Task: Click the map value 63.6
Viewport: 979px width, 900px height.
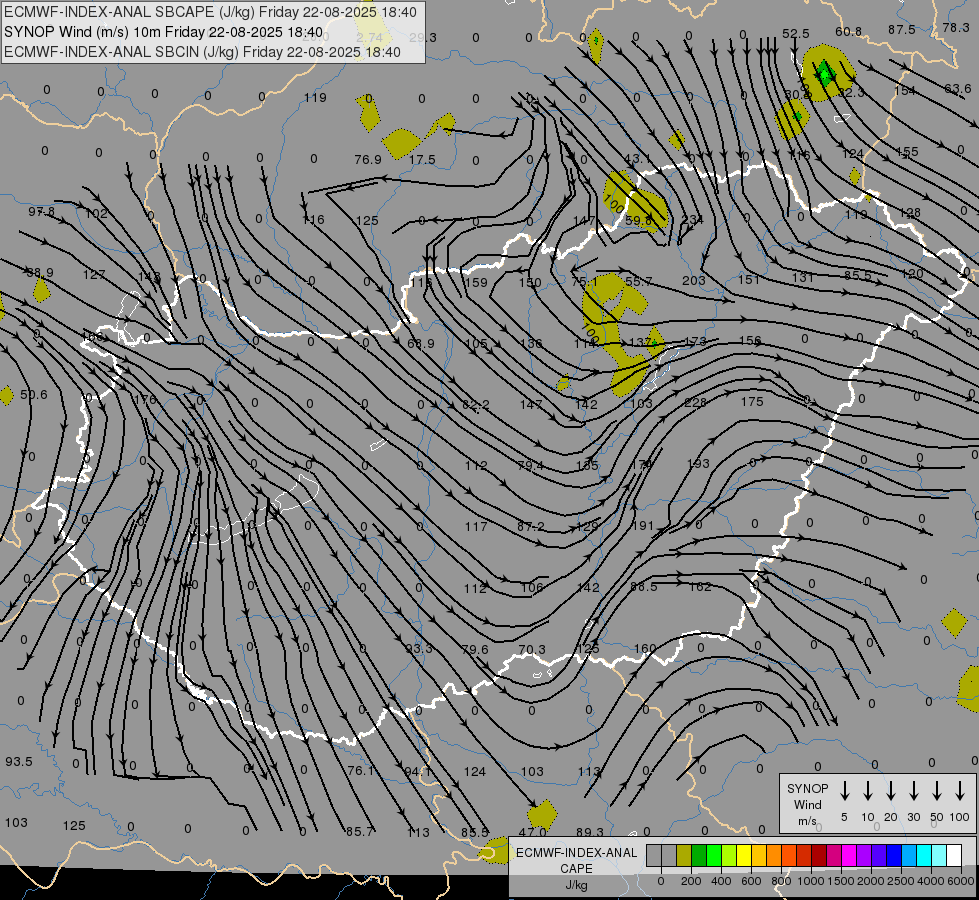Action: (x=958, y=89)
